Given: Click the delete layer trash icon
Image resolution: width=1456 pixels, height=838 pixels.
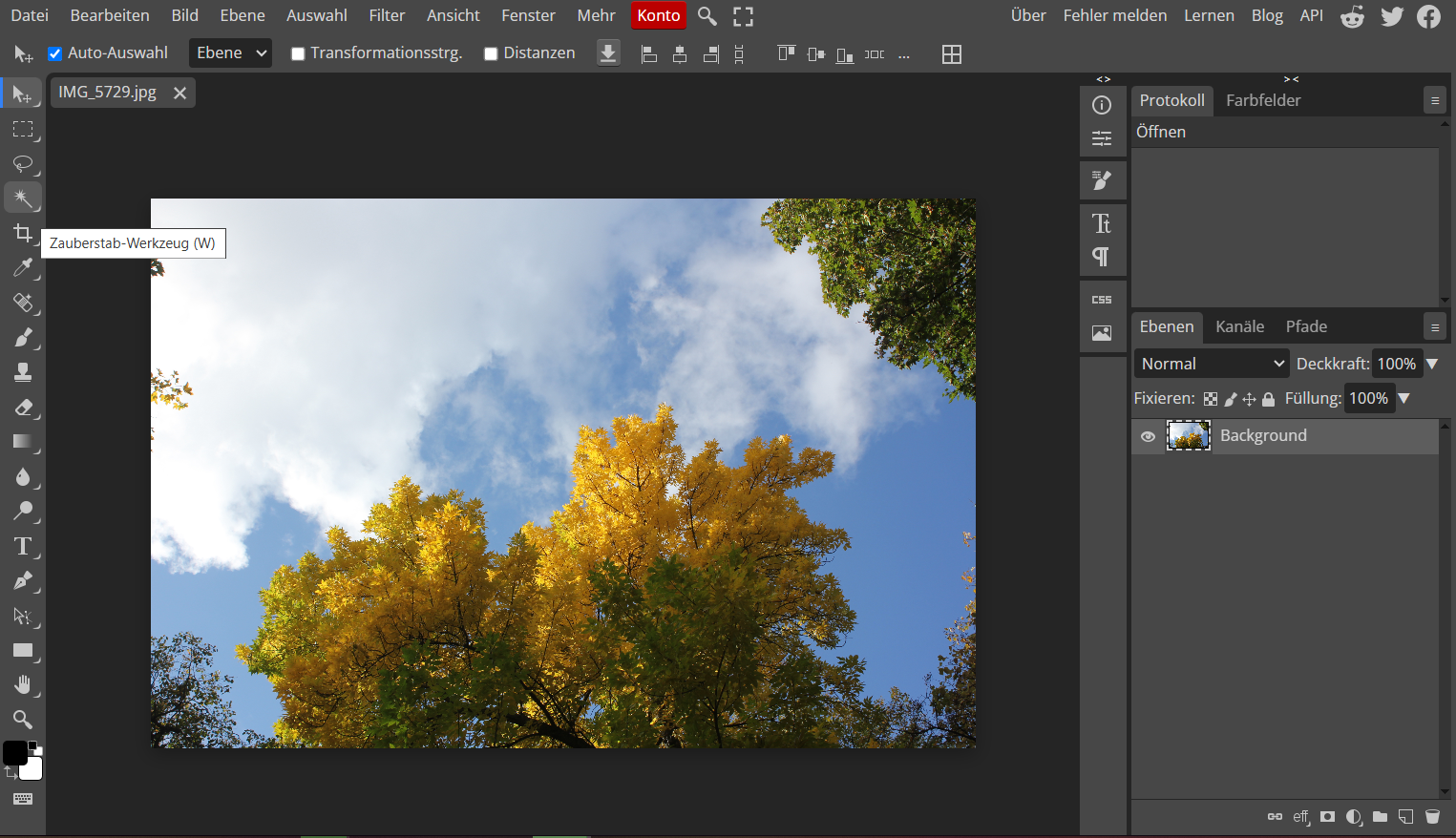Looking at the screenshot, I should click(x=1432, y=817).
